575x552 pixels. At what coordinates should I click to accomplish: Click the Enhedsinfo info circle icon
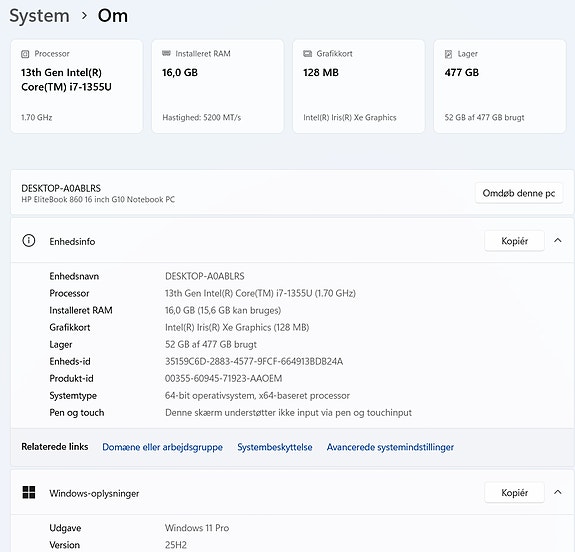point(29,241)
